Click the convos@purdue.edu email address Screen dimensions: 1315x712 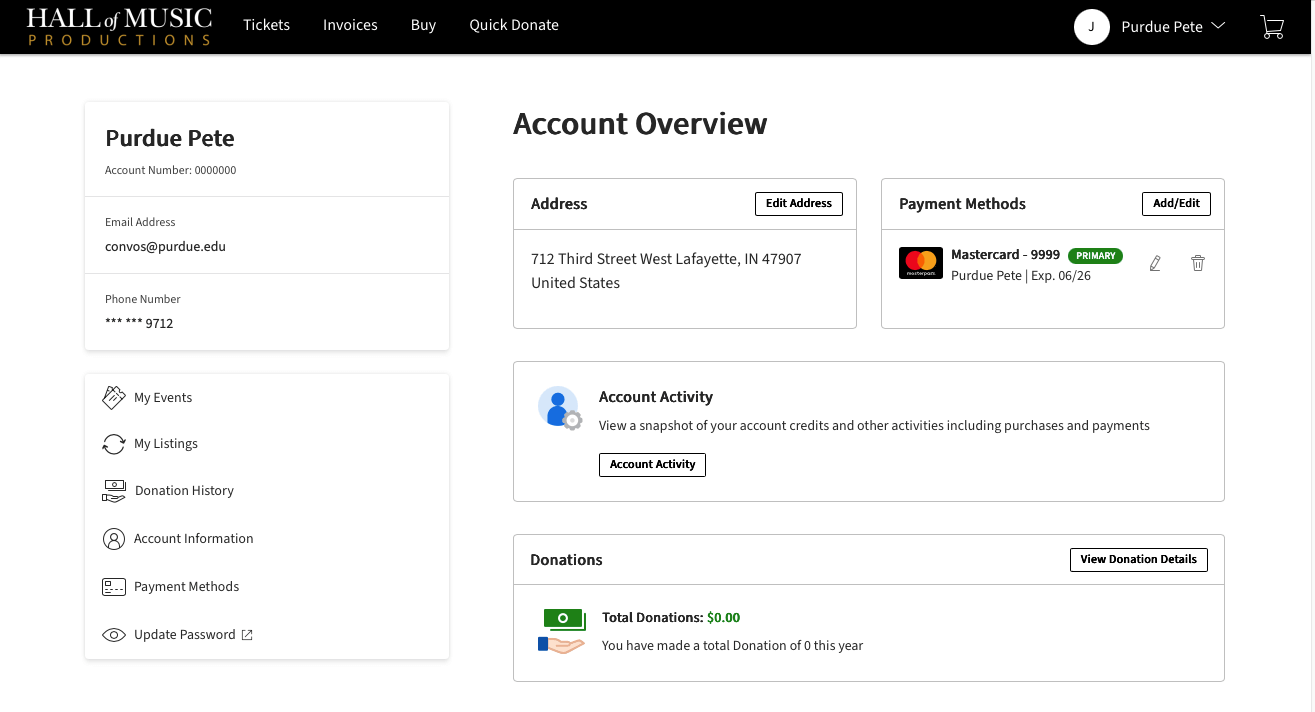(x=165, y=247)
